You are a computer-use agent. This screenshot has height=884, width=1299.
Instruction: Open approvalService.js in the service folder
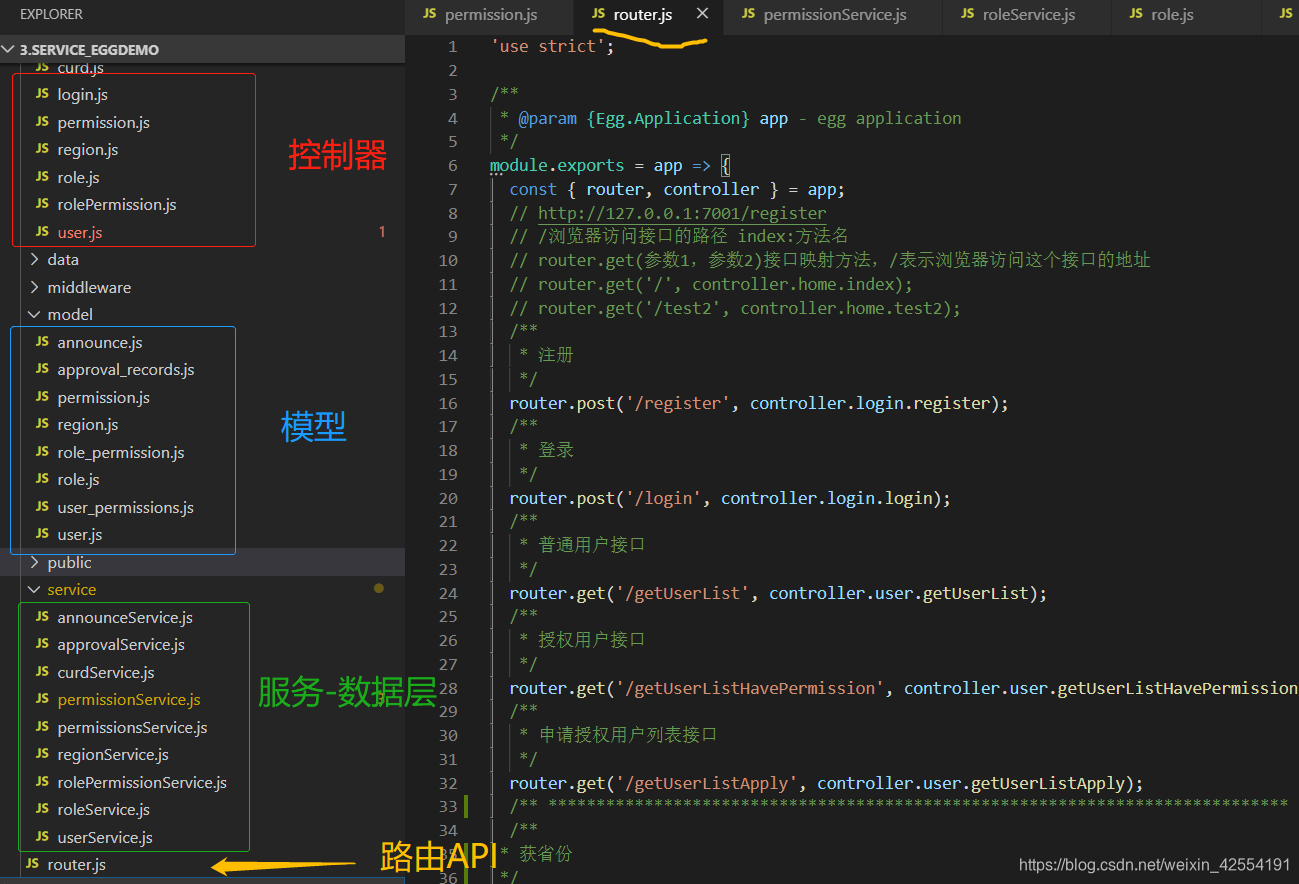pyautogui.click(x=120, y=644)
